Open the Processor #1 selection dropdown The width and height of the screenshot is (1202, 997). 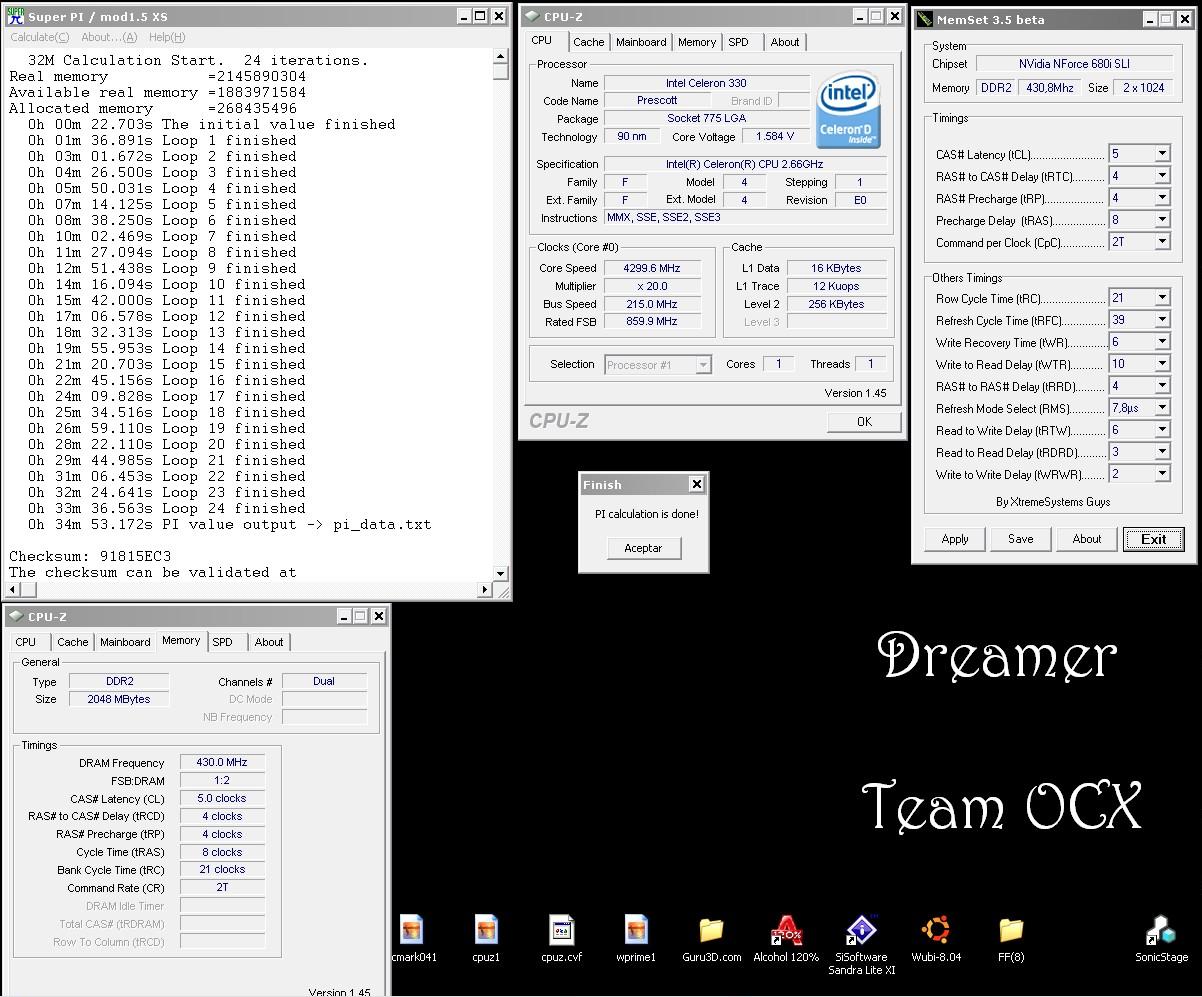point(703,365)
